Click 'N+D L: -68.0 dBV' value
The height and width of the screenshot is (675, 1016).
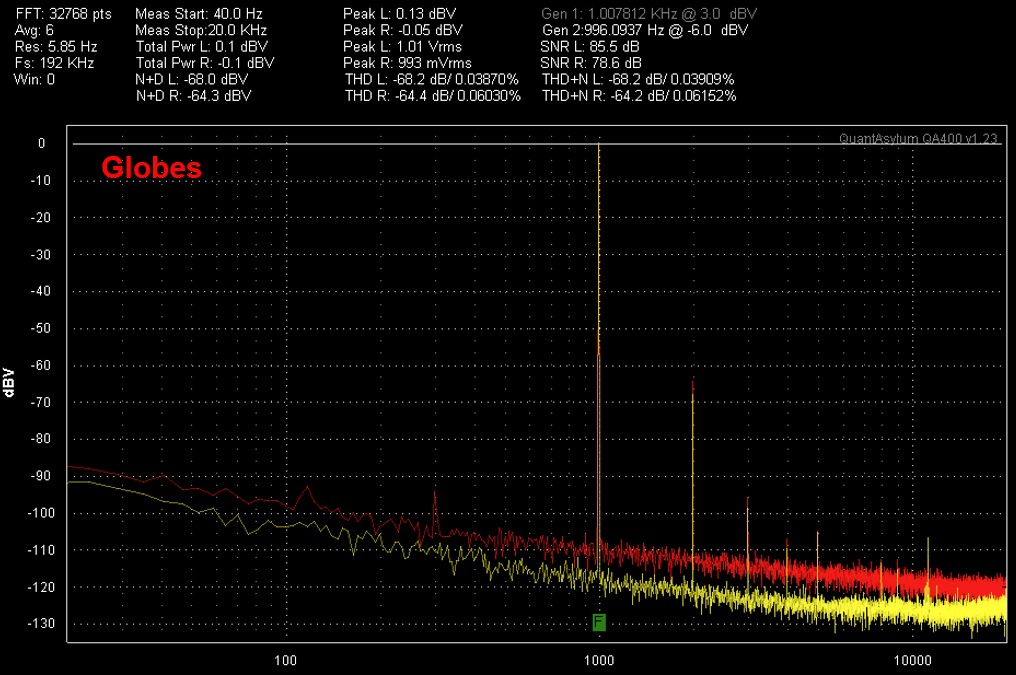192,79
